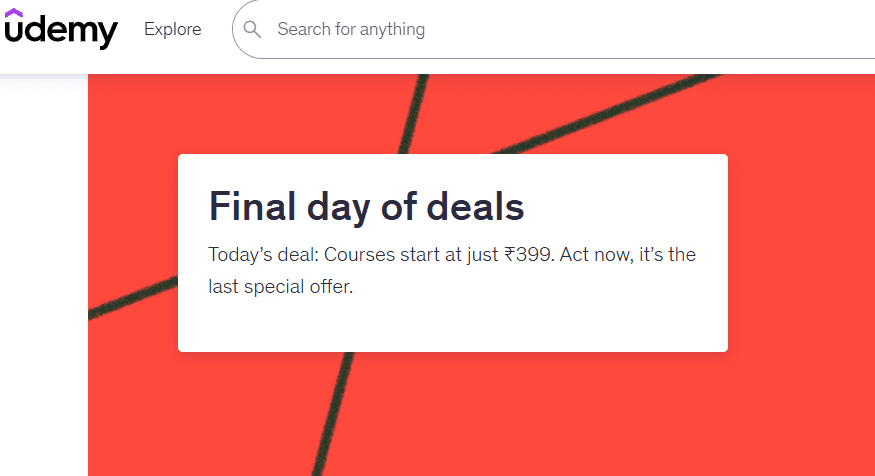Click the purple accent above Udemy logo
875x476 pixels.
(14, 13)
